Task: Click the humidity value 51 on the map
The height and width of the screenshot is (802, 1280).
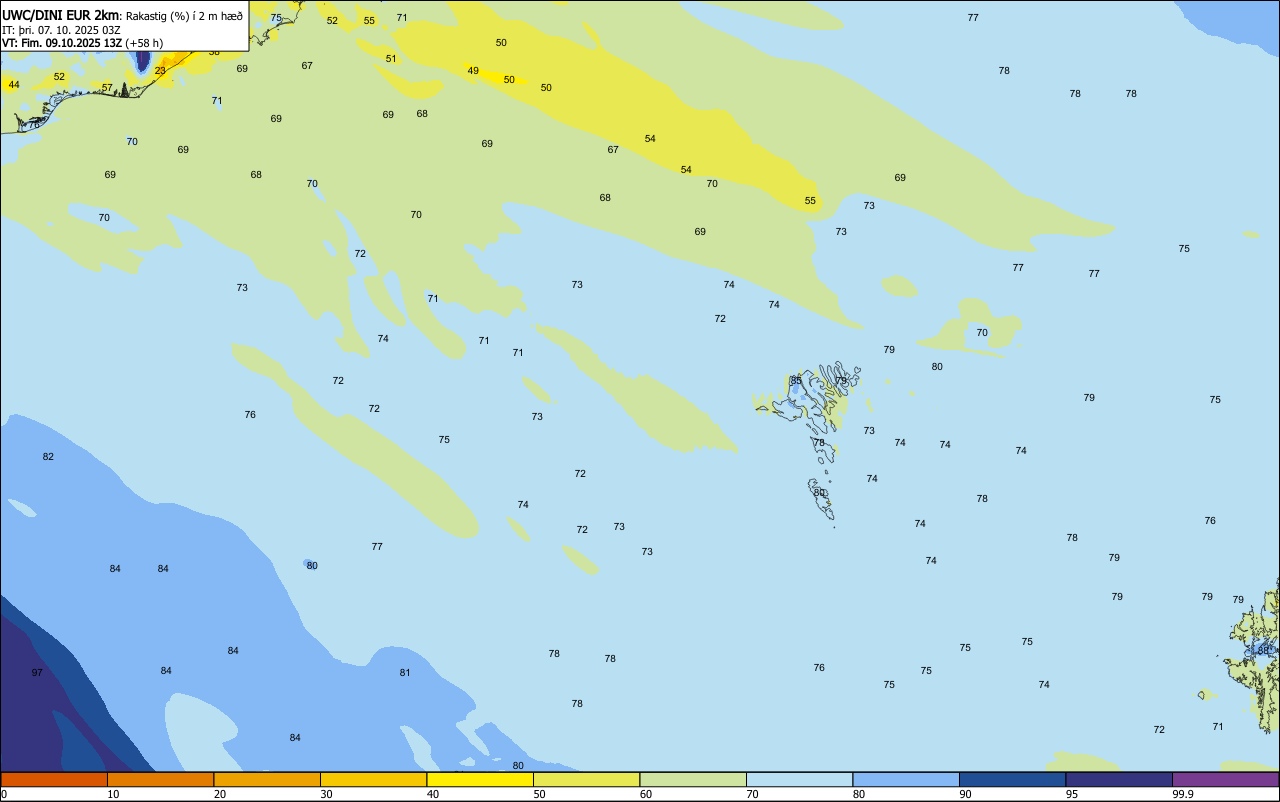Action: click(x=391, y=59)
